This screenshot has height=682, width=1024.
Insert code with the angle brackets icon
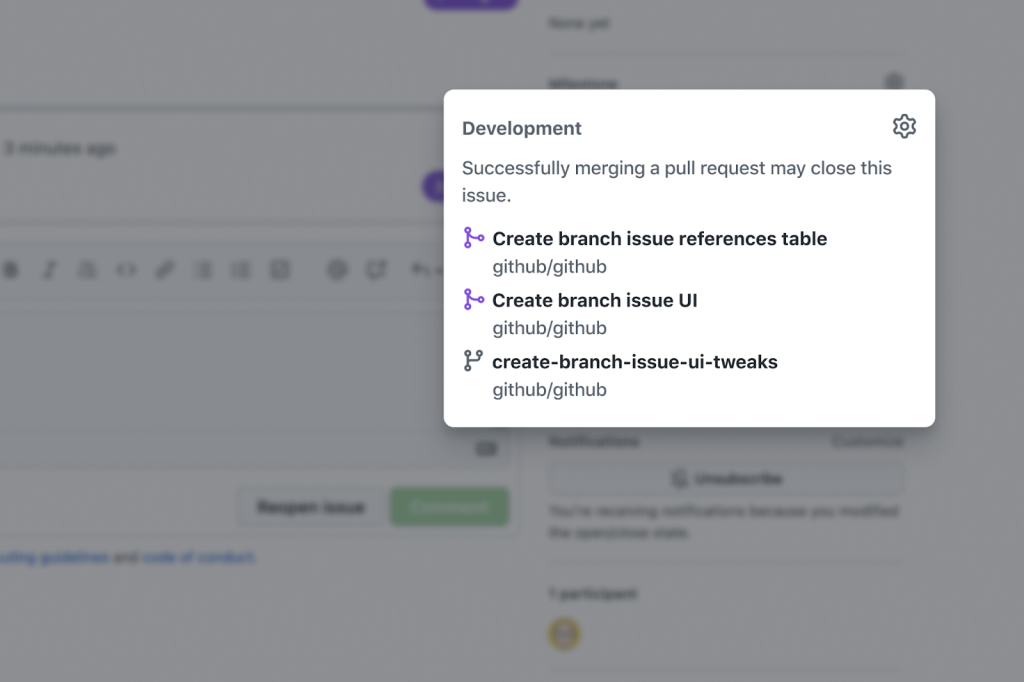coord(126,270)
